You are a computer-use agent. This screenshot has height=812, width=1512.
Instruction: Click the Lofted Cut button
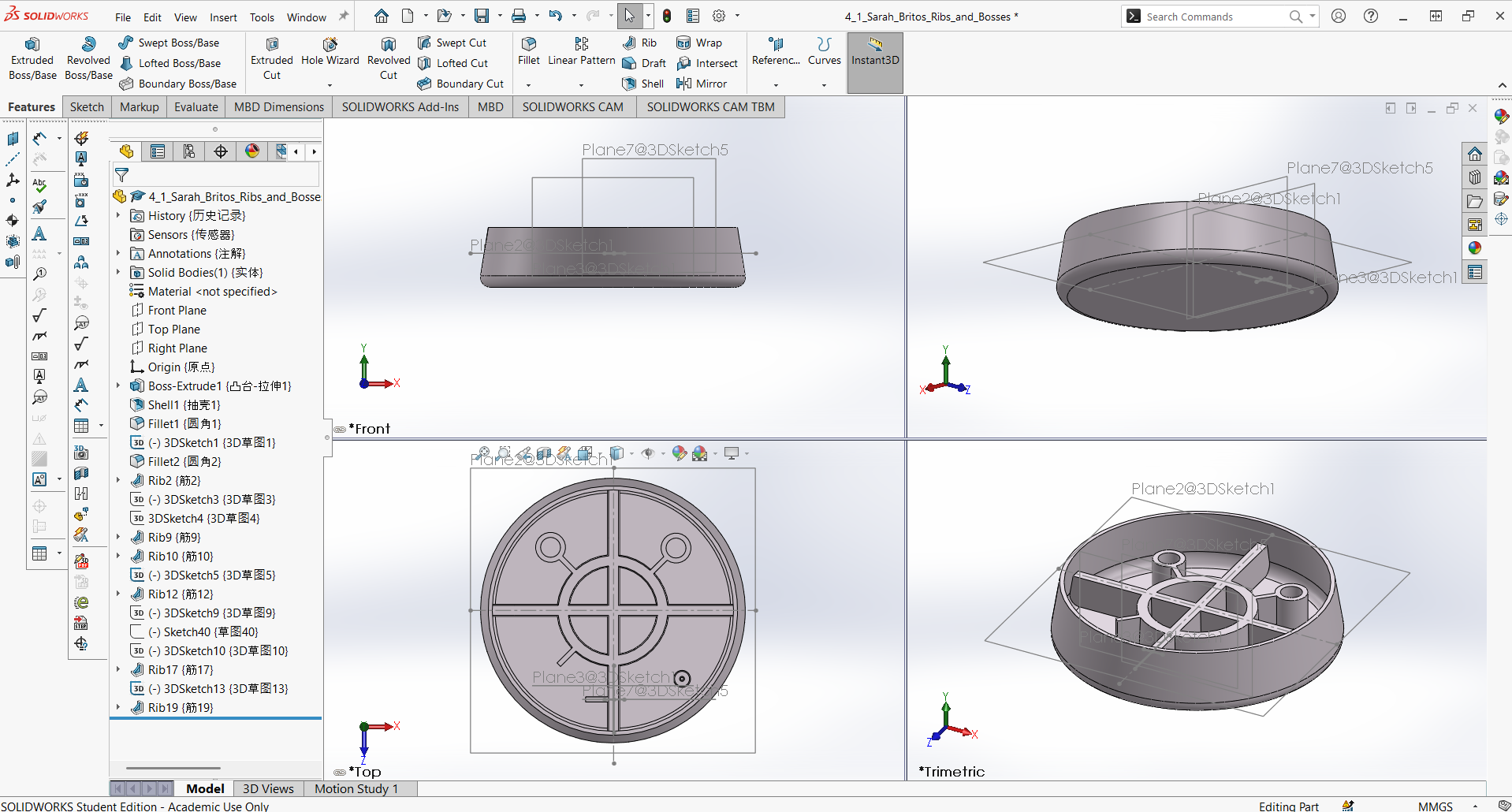point(452,63)
